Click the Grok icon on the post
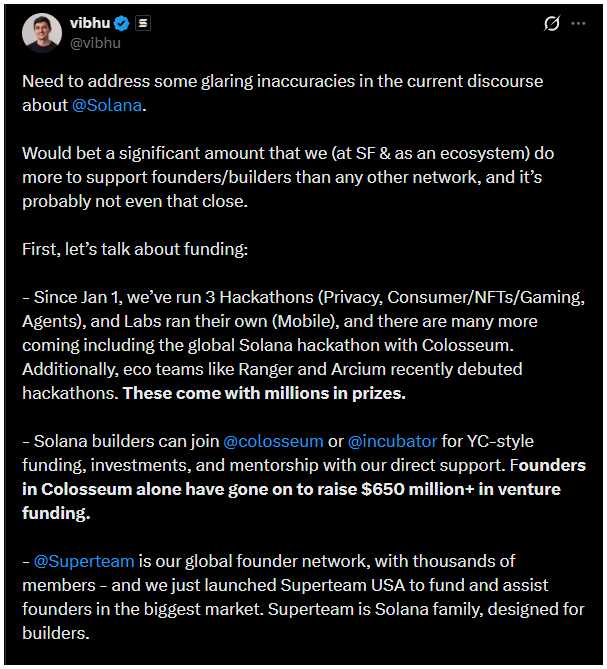This screenshot has width=607, height=669. coord(550,24)
